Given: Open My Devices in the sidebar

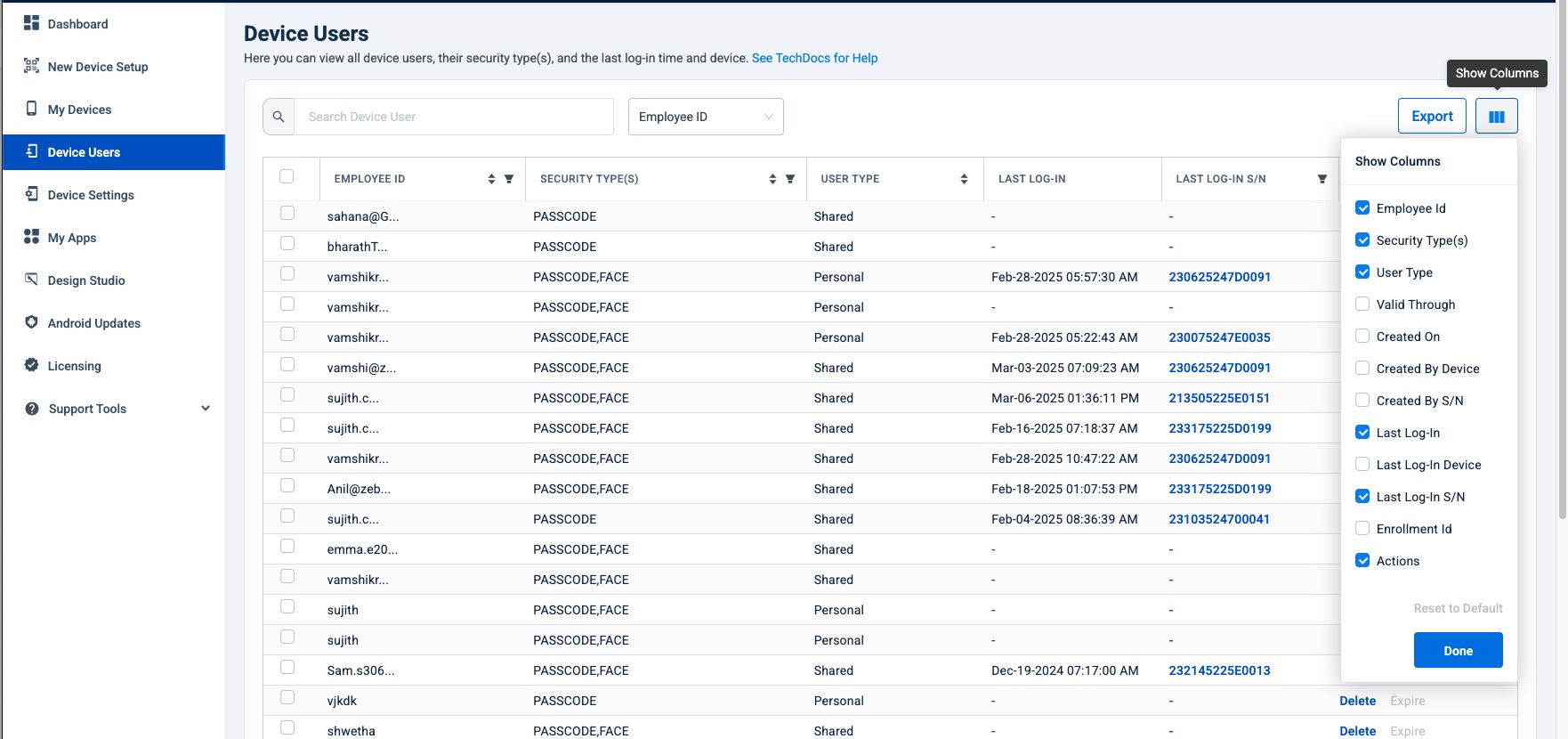Looking at the screenshot, I should 79,110.
